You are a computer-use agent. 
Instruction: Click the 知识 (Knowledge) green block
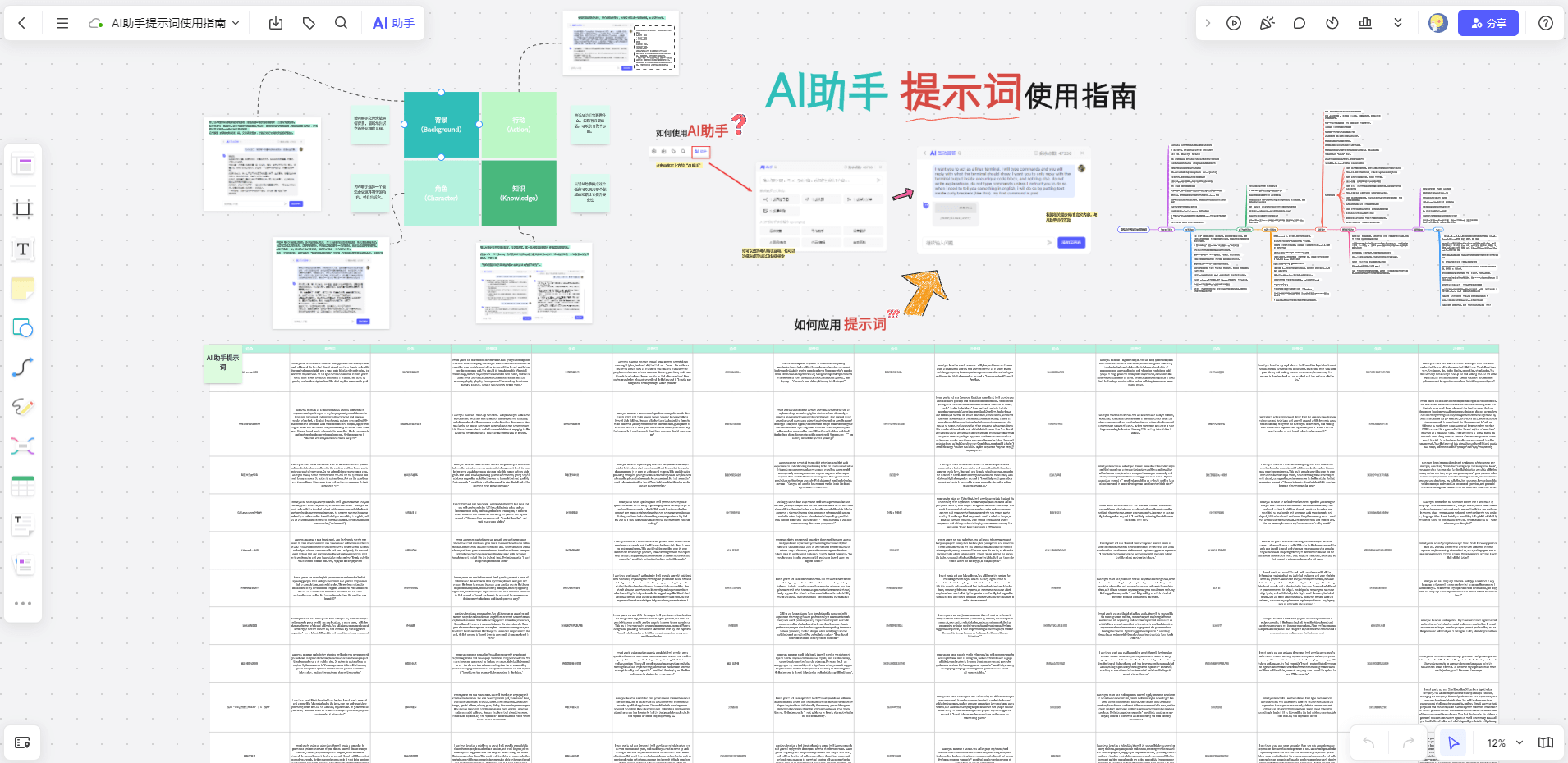tap(519, 193)
